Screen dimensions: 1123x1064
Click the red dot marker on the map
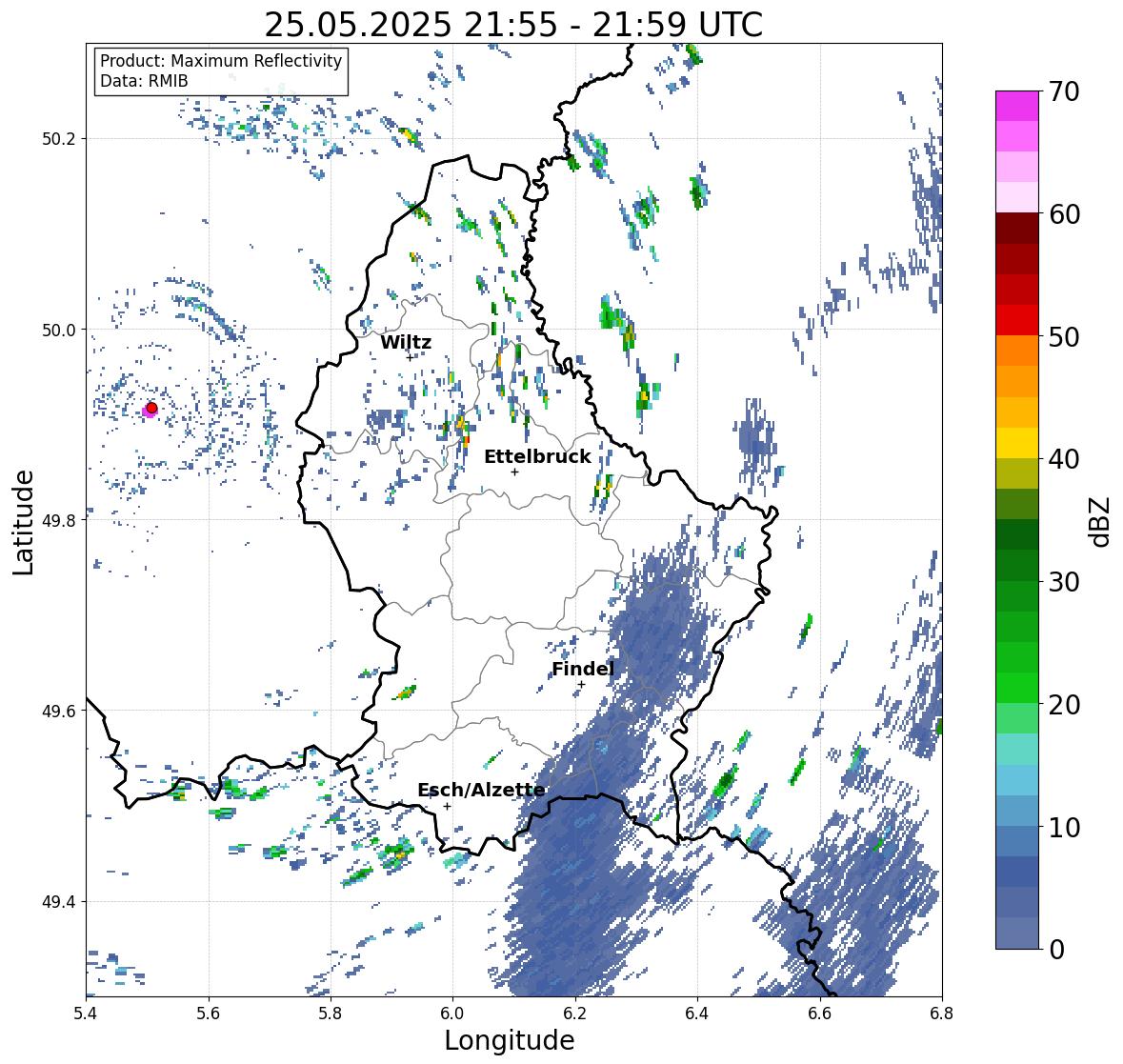pyautogui.click(x=151, y=408)
